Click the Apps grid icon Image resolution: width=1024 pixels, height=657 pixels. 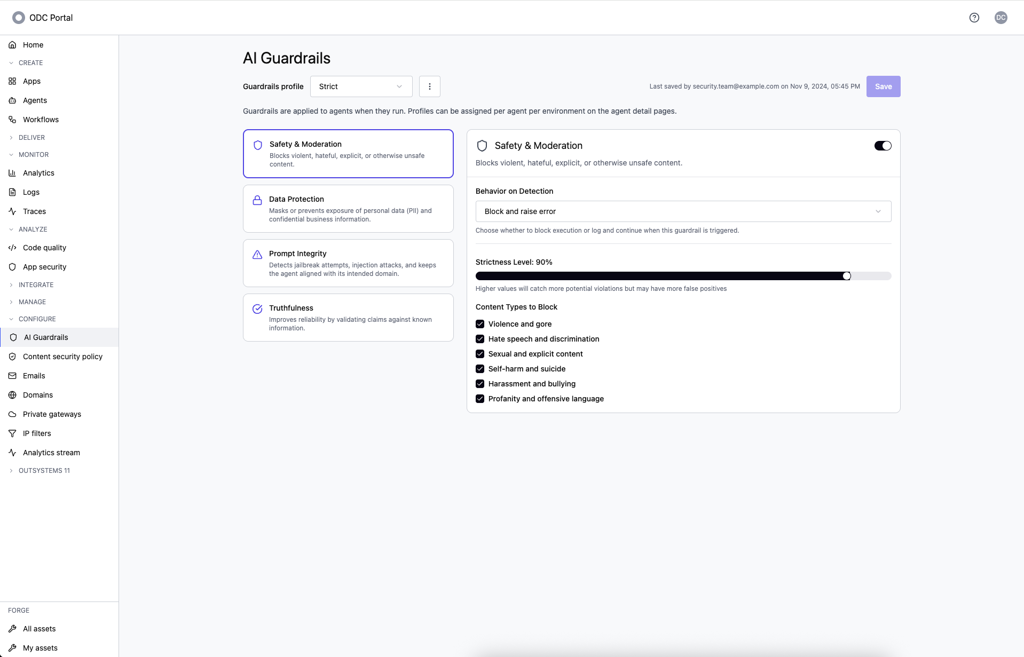click(12, 81)
